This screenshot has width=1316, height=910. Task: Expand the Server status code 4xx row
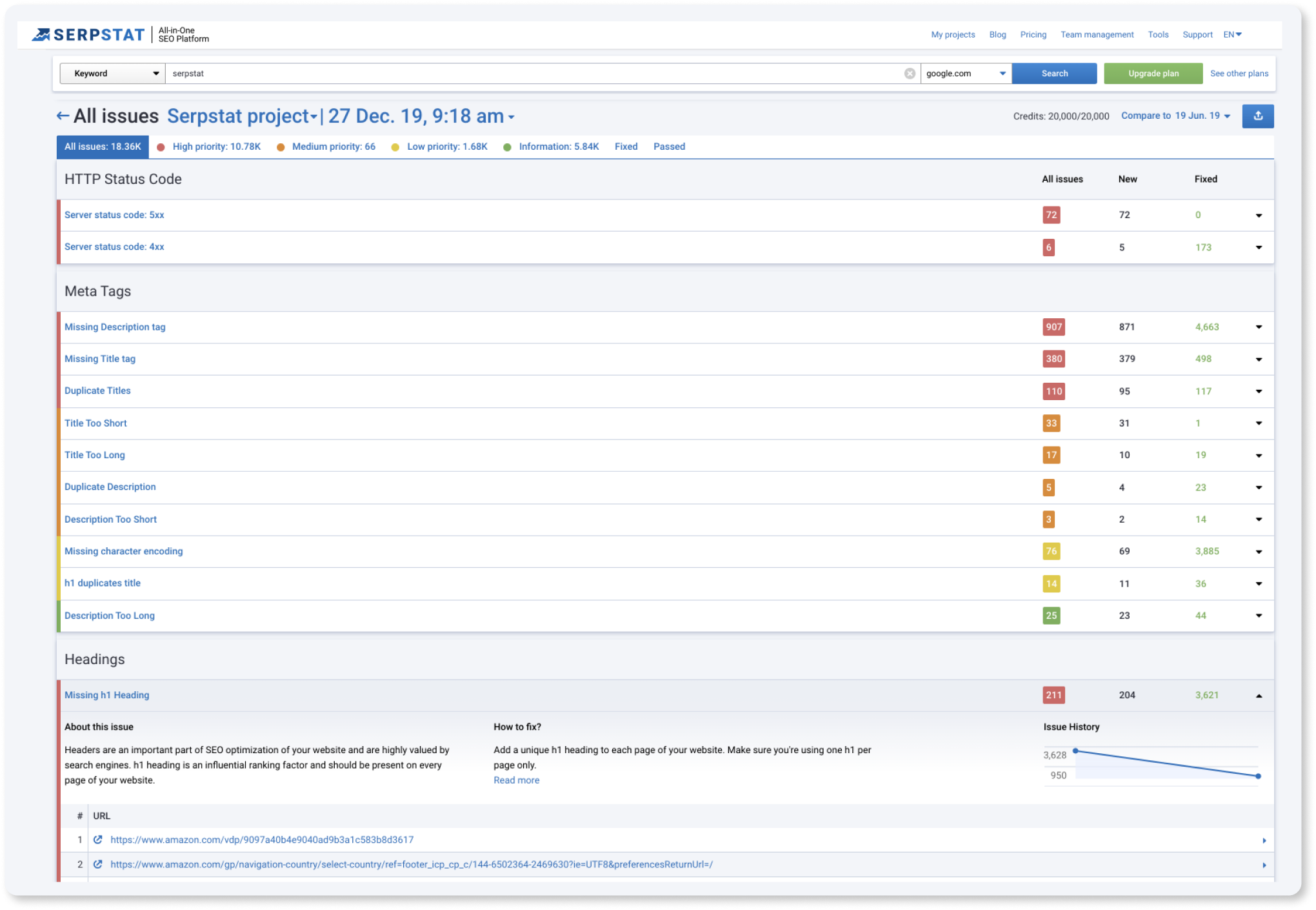pyautogui.click(x=1259, y=247)
